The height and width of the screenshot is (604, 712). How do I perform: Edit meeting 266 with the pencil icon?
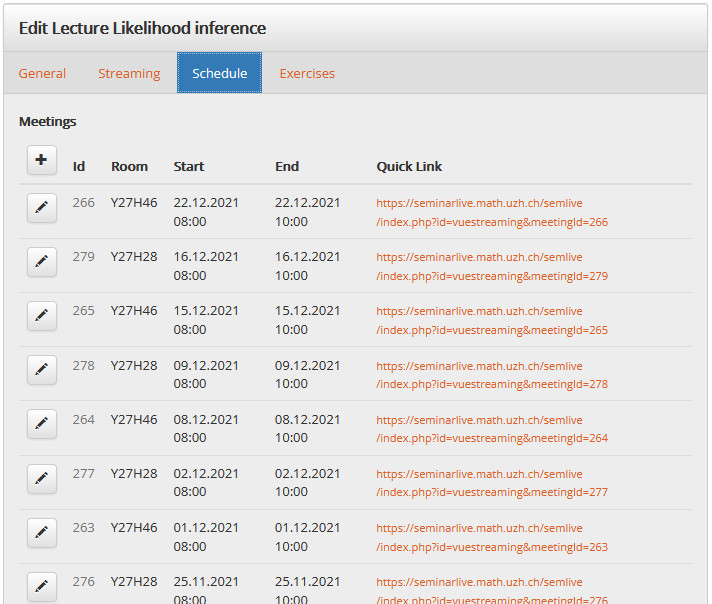point(41,207)
